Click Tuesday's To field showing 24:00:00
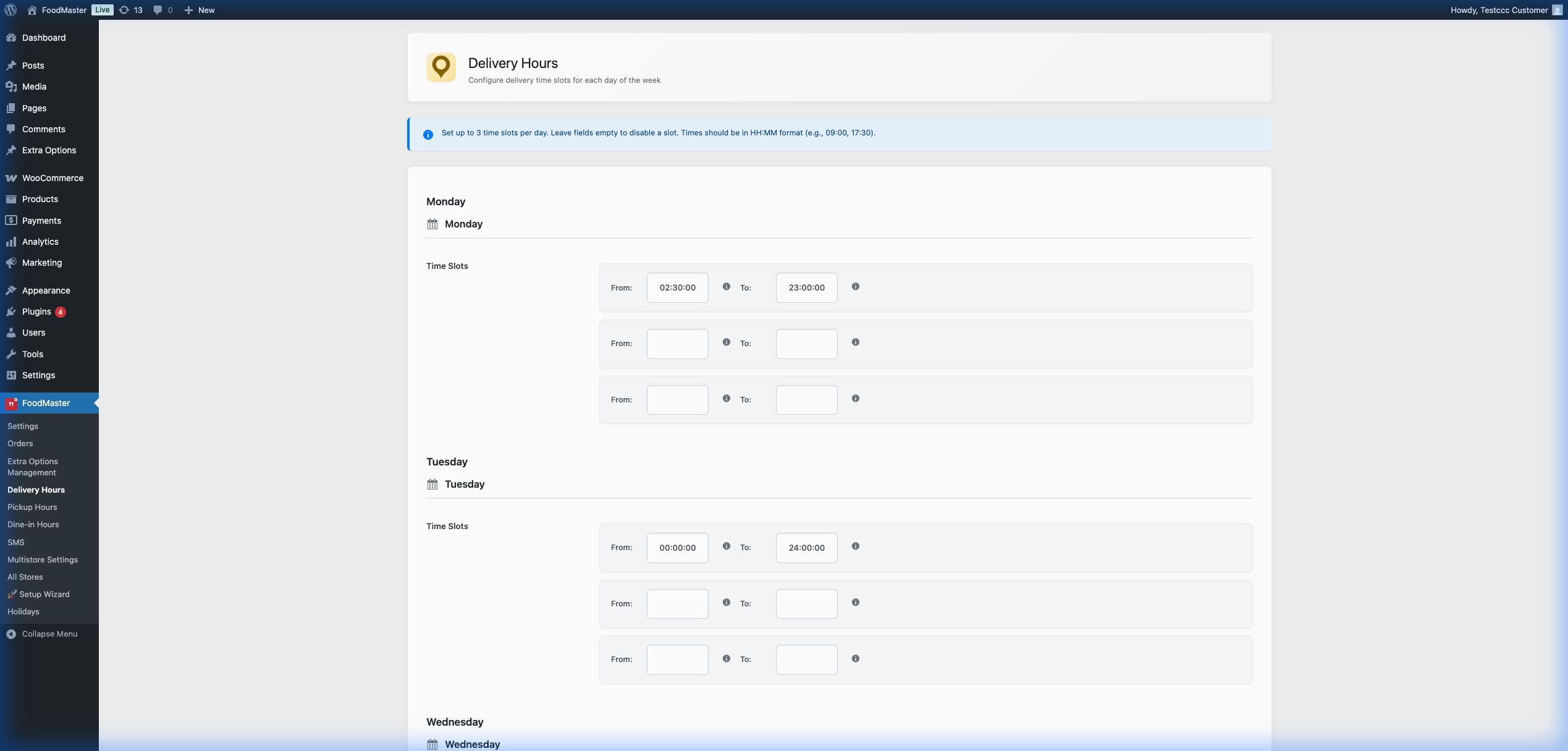Viewport: 1568px width, 751px height. 806,548
